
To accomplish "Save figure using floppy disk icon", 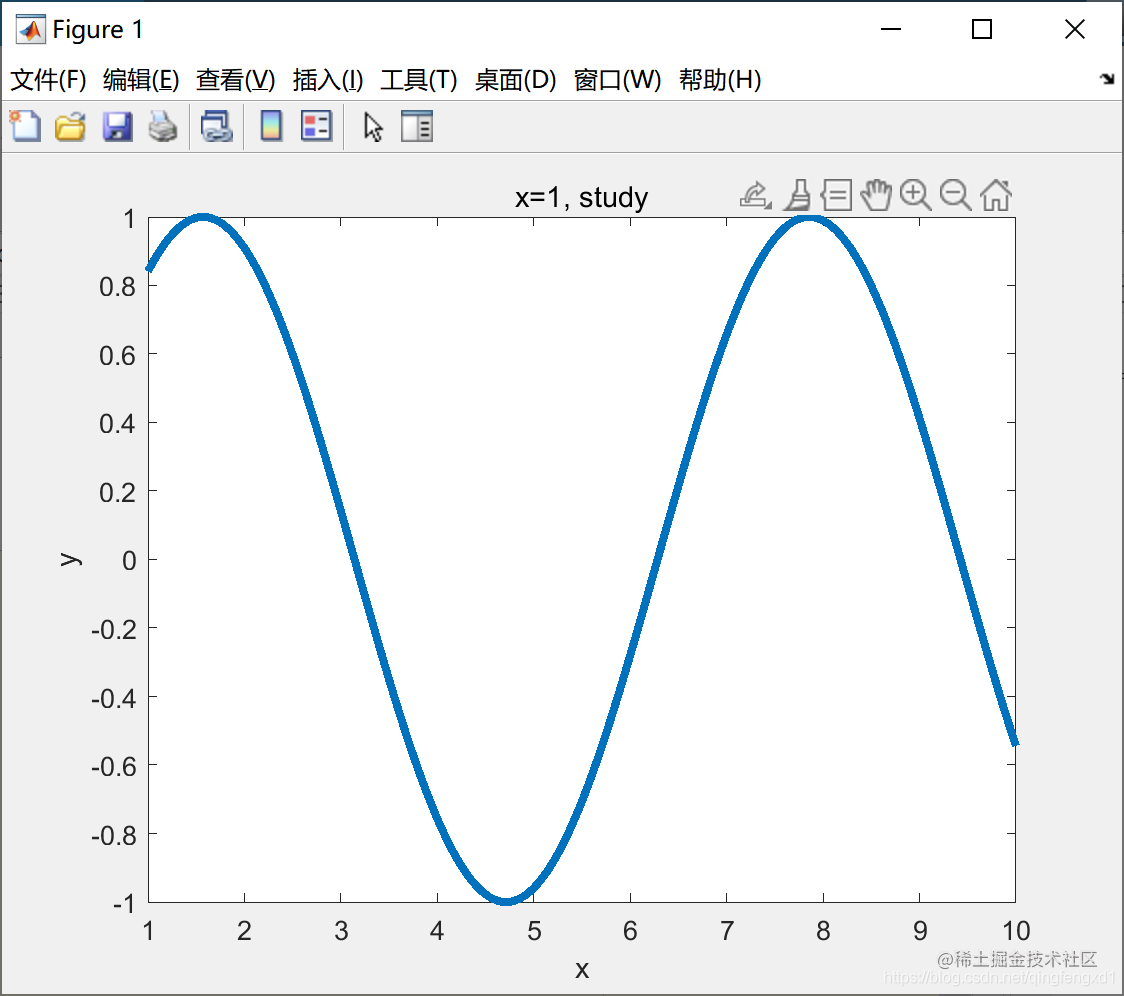I will pyautogui.click(x=117, y=127).
